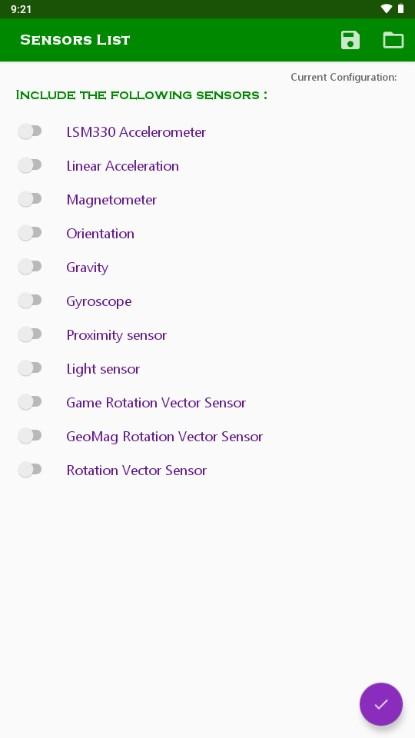The width and height of the screenshot is (415, 738).
Task: Enable GeoMag Rotation Vector Sensor switch
Action: 30,436
